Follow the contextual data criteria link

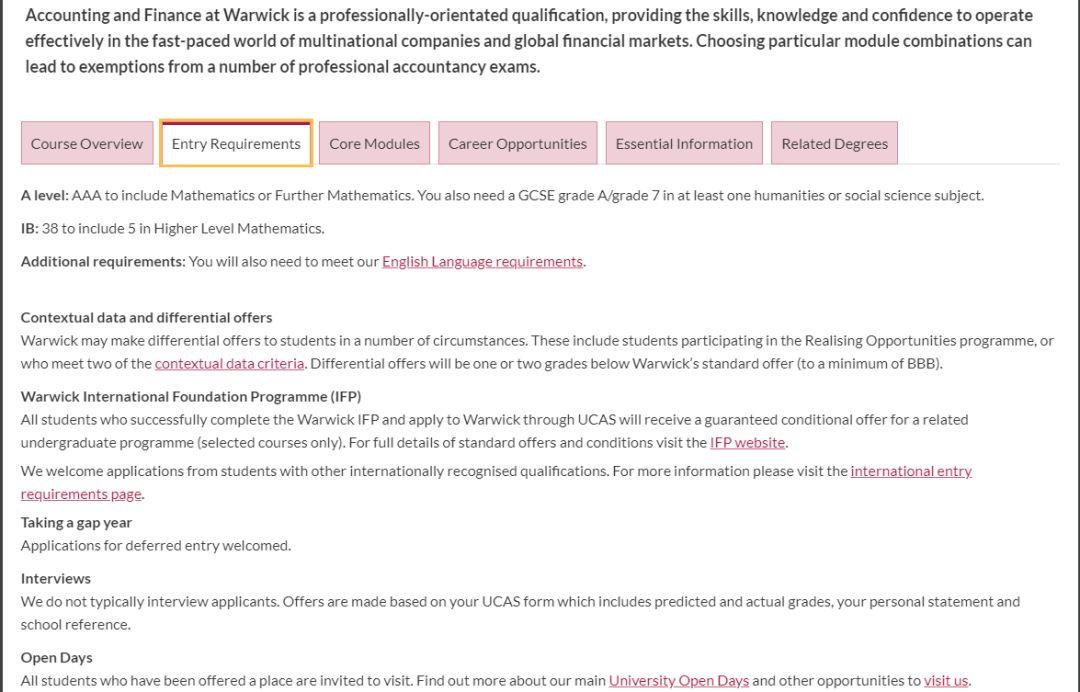[229, 363]
